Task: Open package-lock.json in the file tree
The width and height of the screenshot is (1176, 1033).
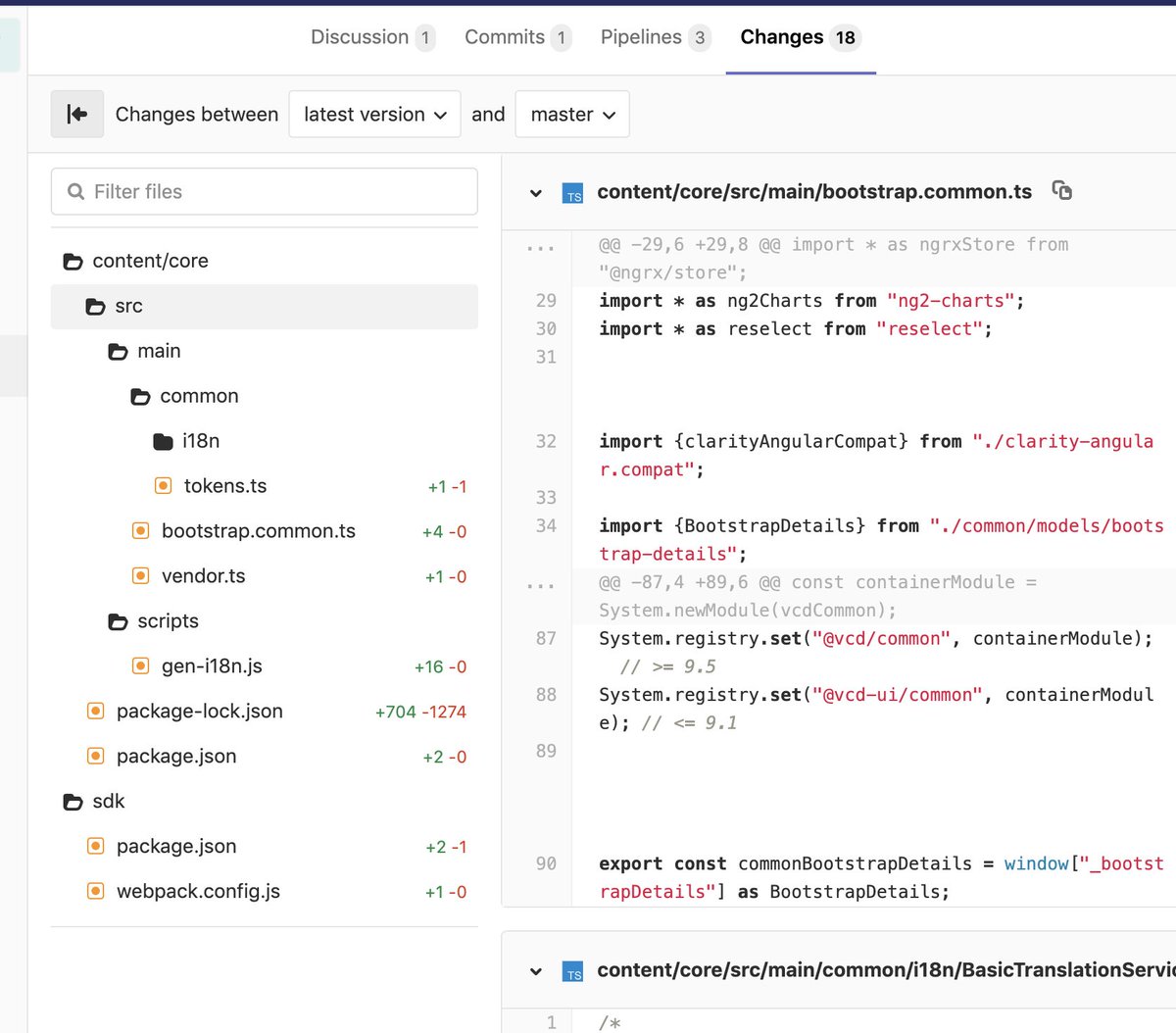Action: (x=200, y=712)
